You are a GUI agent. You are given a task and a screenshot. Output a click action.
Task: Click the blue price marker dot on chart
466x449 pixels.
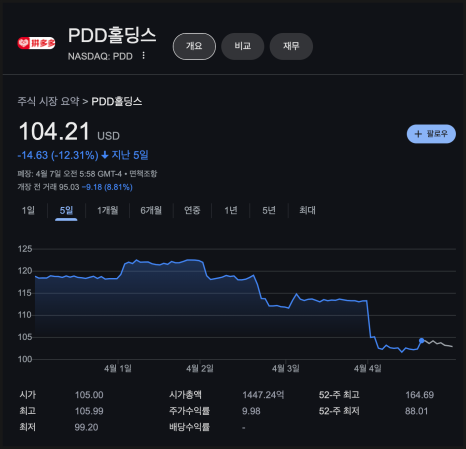coord(422,341)
